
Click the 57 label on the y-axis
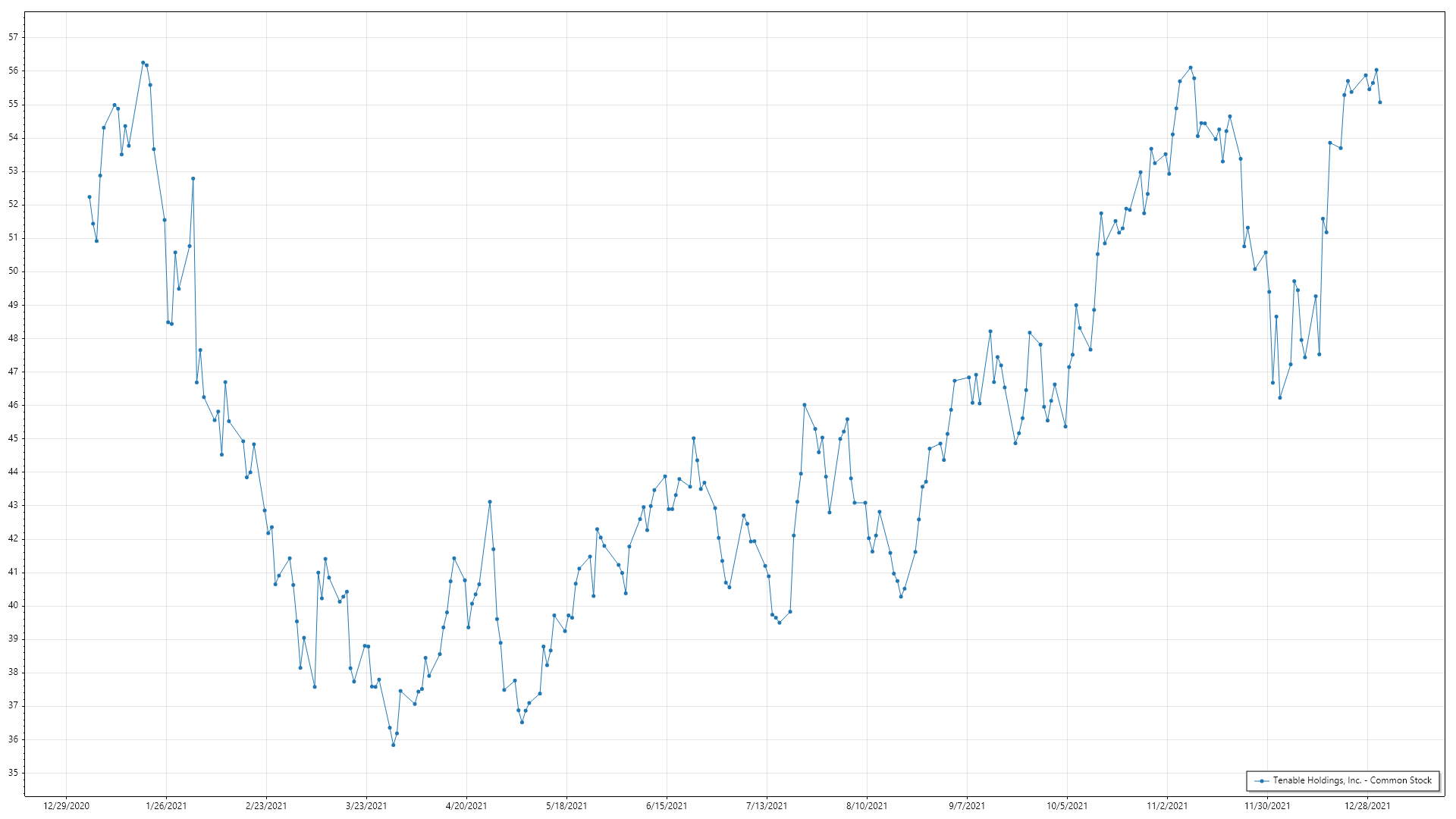pyautogui.click(x=14, y=37)
